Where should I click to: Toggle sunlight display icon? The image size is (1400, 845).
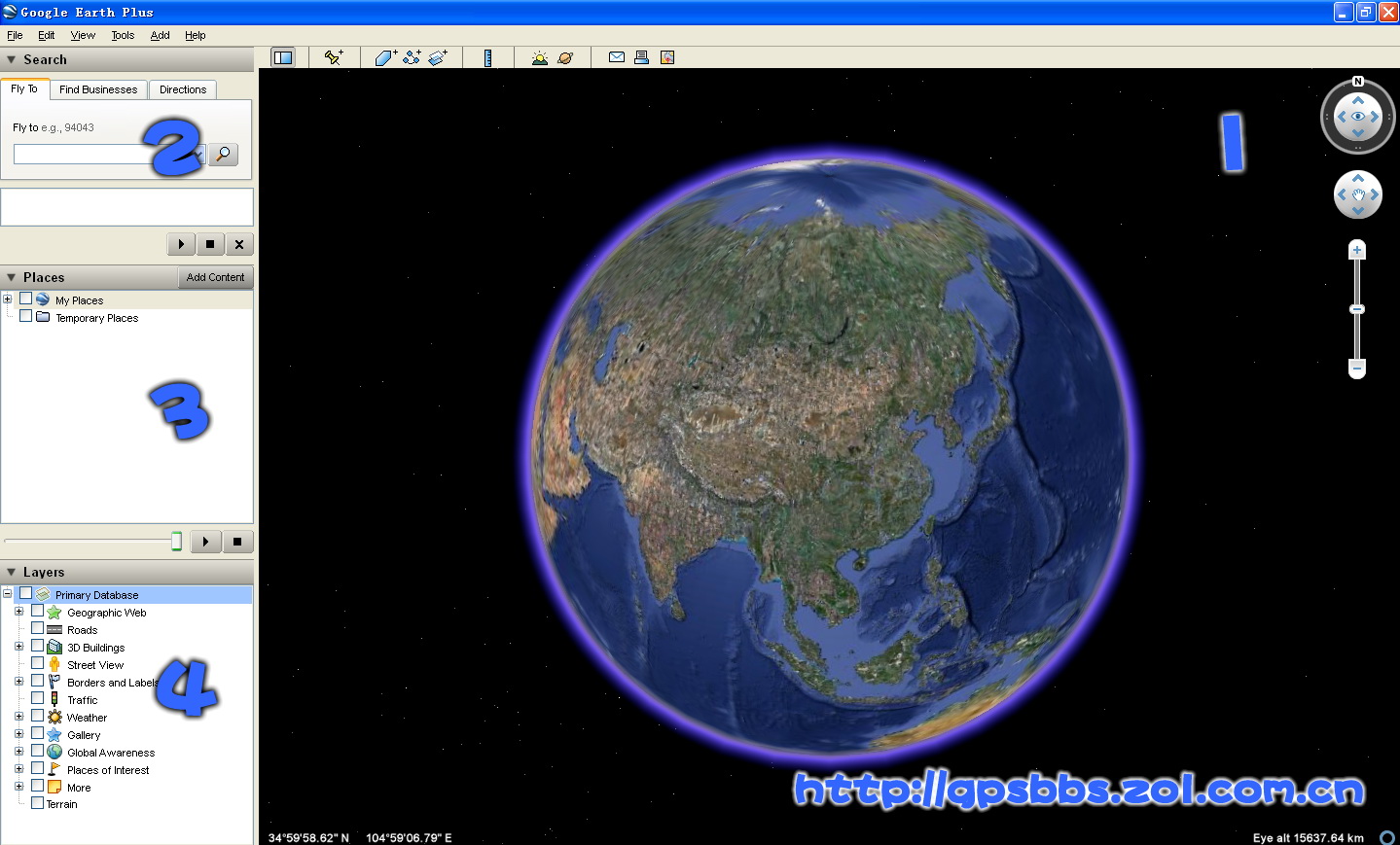[x=539, y=57]
